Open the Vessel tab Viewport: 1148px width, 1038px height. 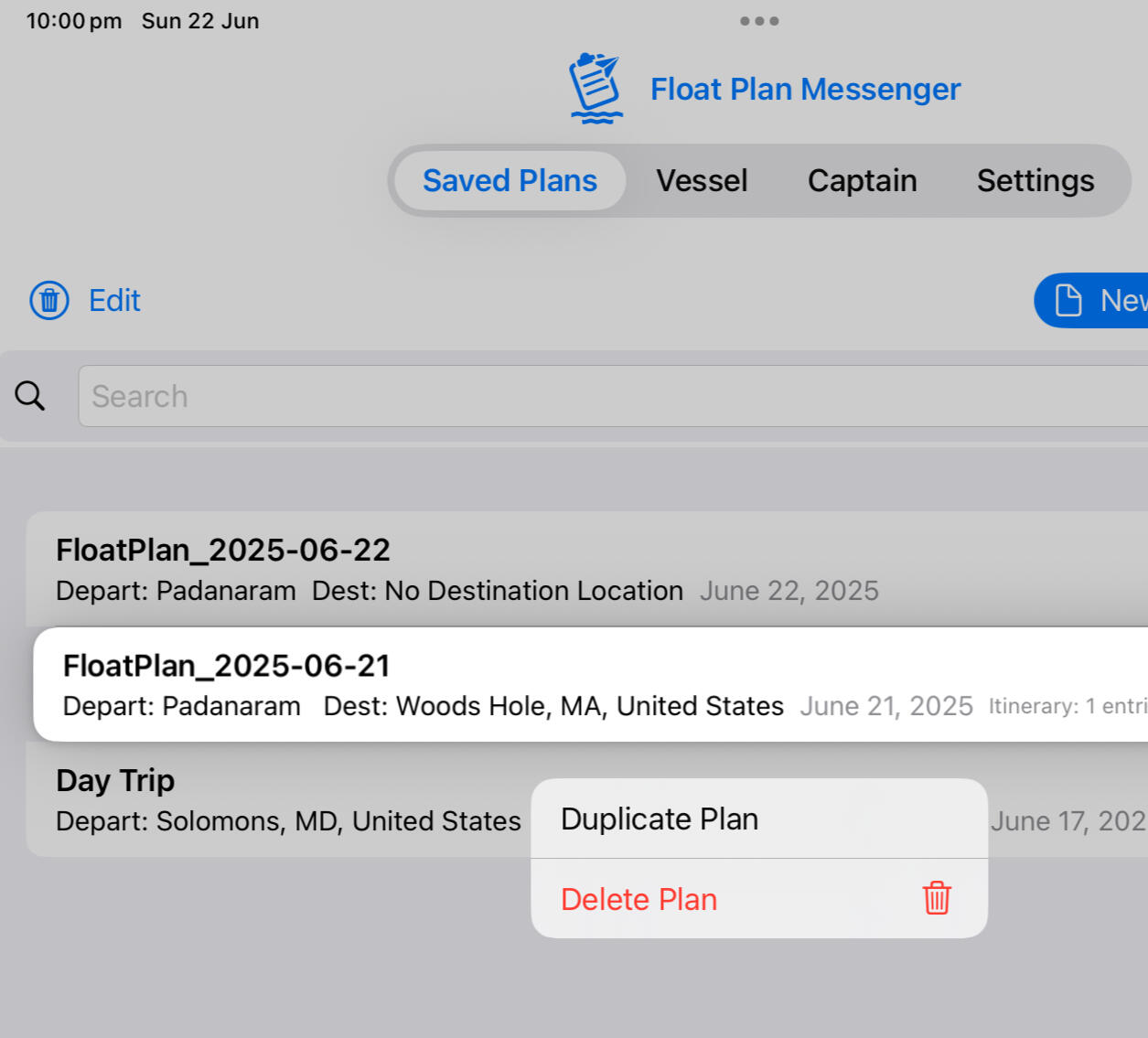coord(702,181)
